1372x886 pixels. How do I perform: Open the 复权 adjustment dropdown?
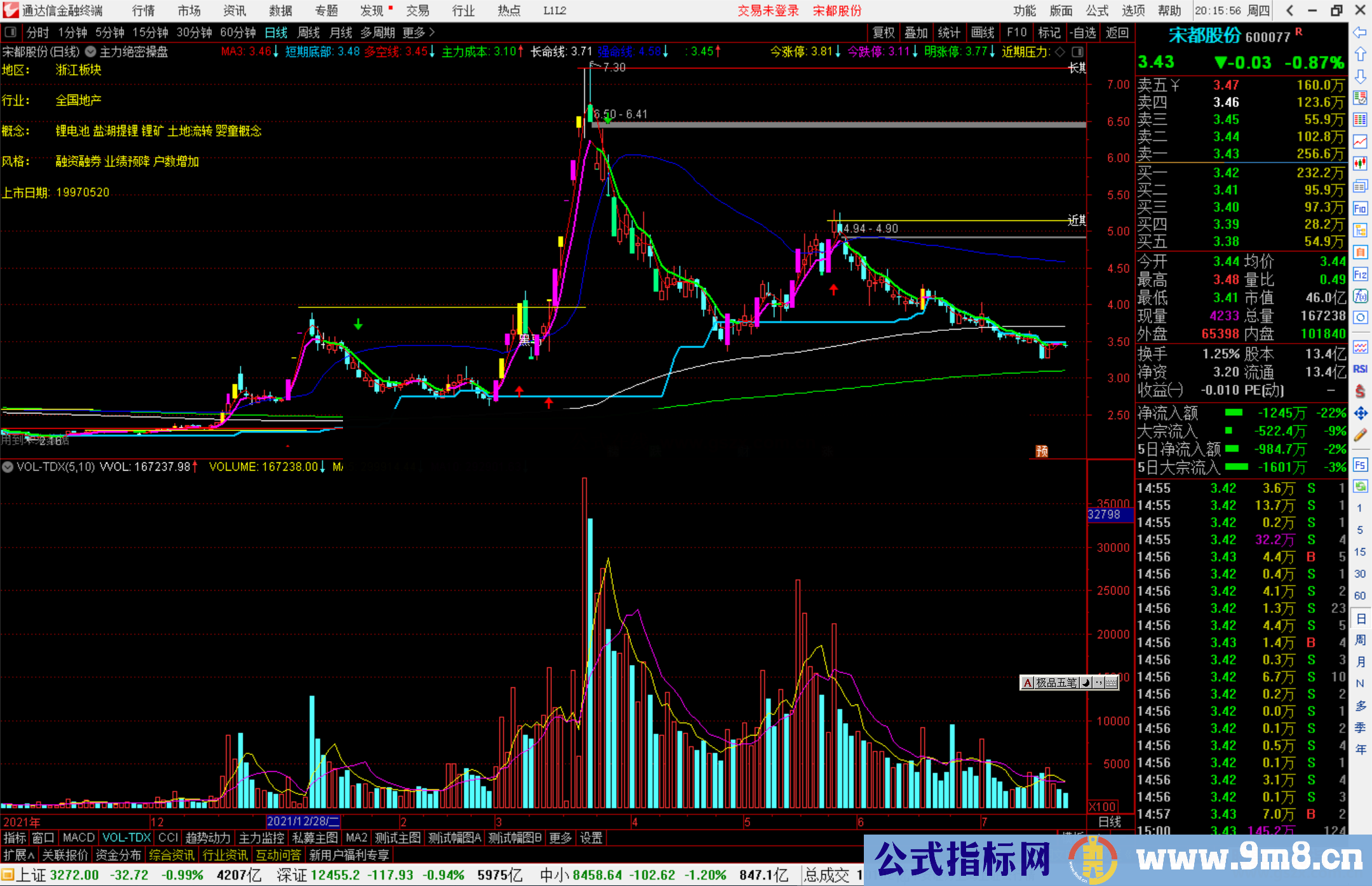click(x=884, y=32)
